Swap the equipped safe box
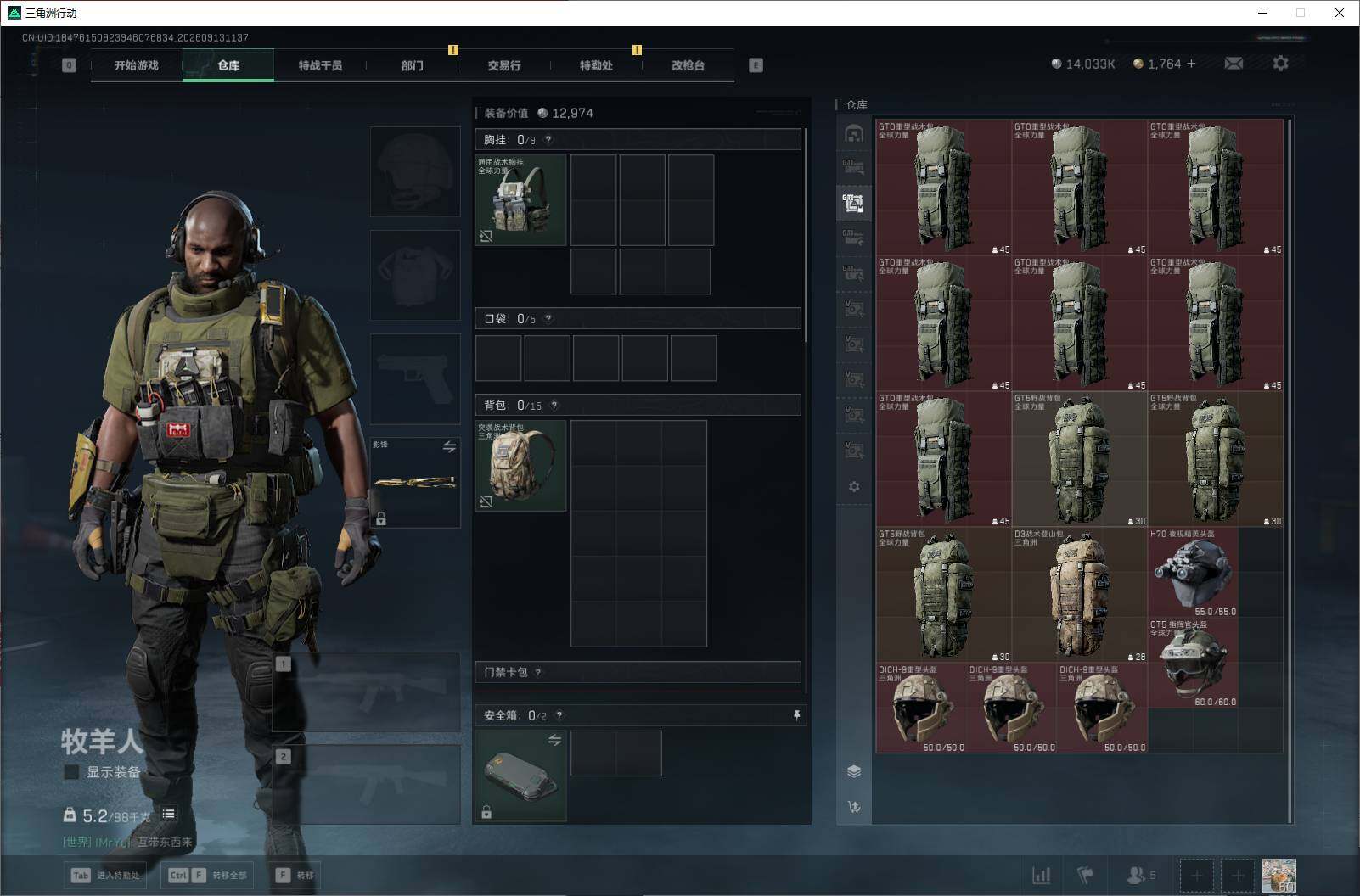1360x896 pixels. point(554,740)
